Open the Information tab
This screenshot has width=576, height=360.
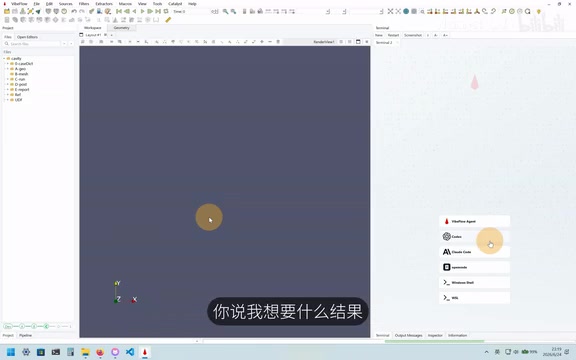pos(457,335)
